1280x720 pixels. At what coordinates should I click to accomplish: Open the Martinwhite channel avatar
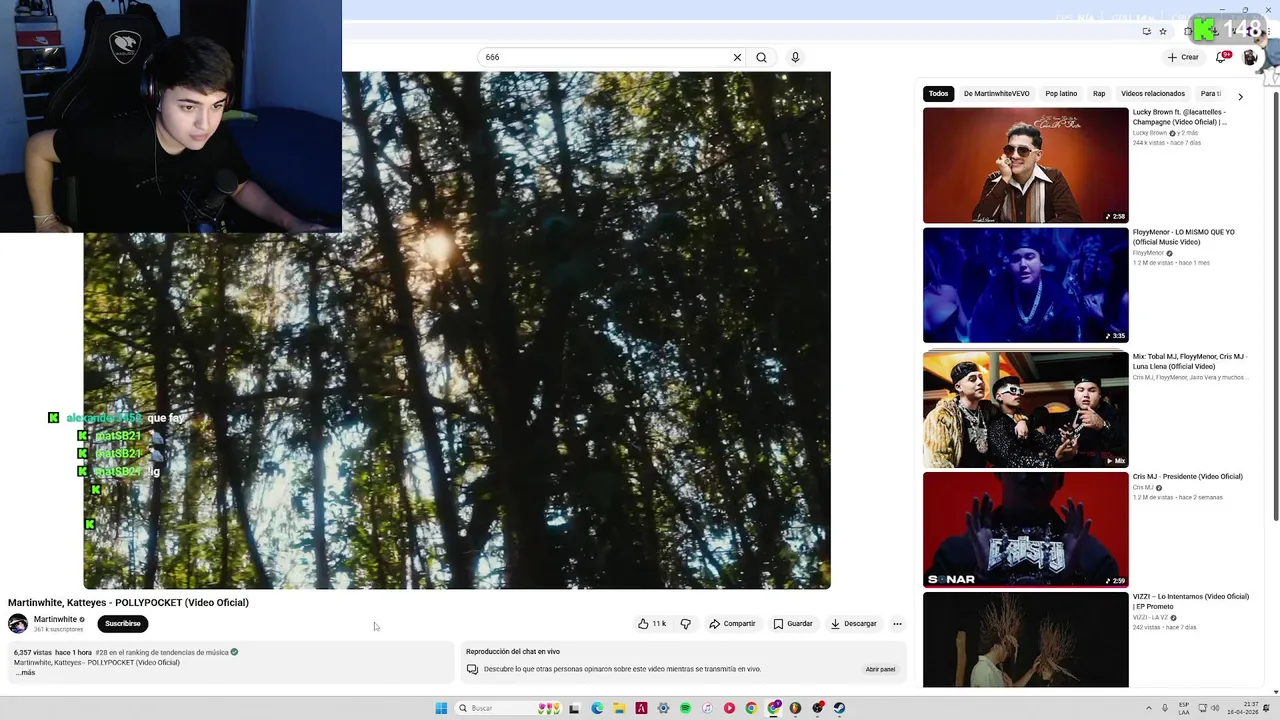[x=18, y=624]
